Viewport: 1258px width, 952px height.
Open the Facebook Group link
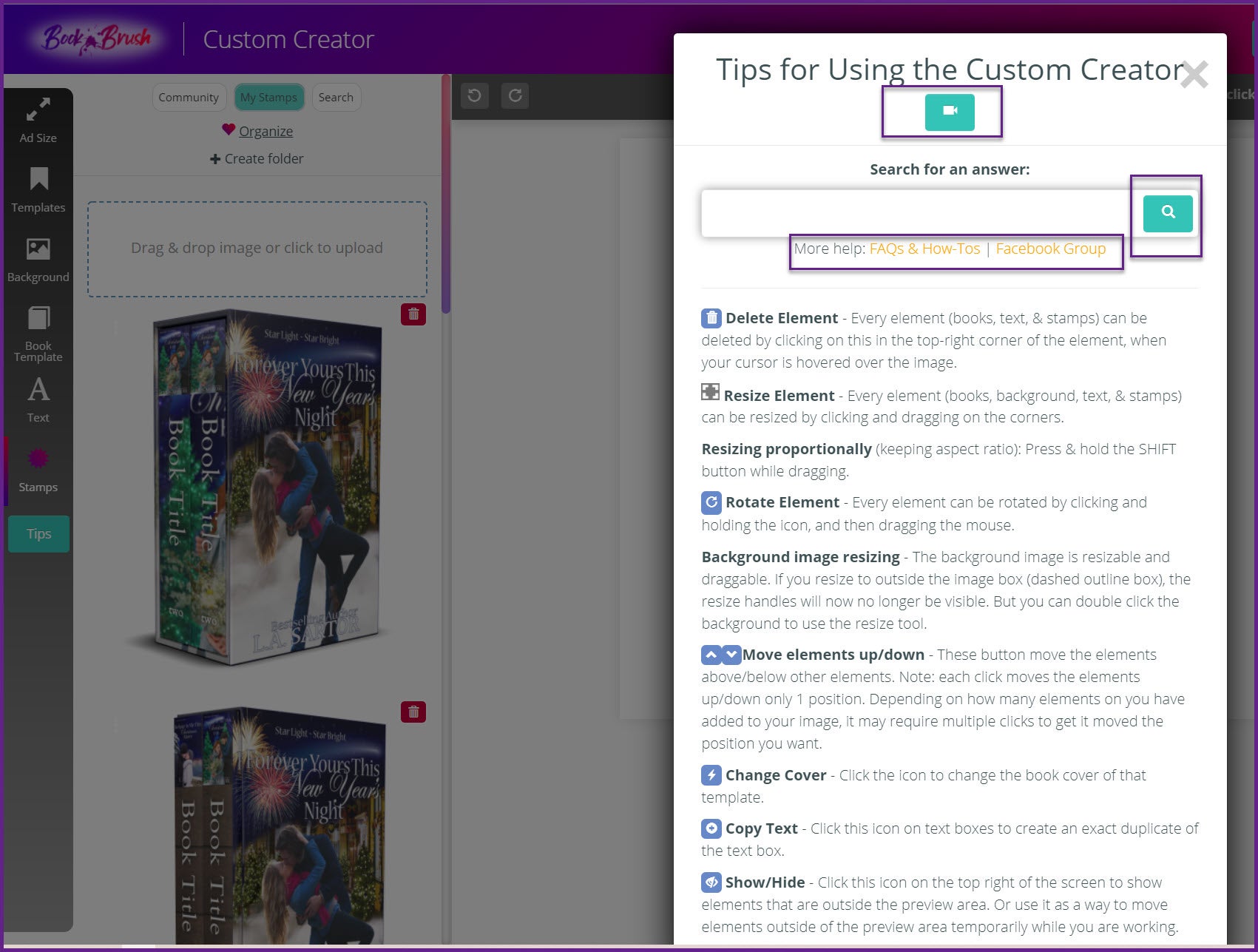(1050, 249)
